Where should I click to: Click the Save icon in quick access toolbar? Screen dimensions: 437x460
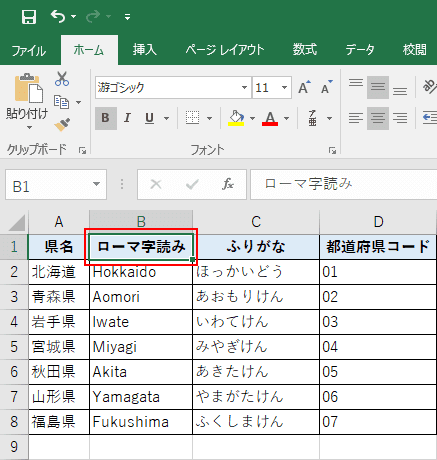click(x=29, y=16)
